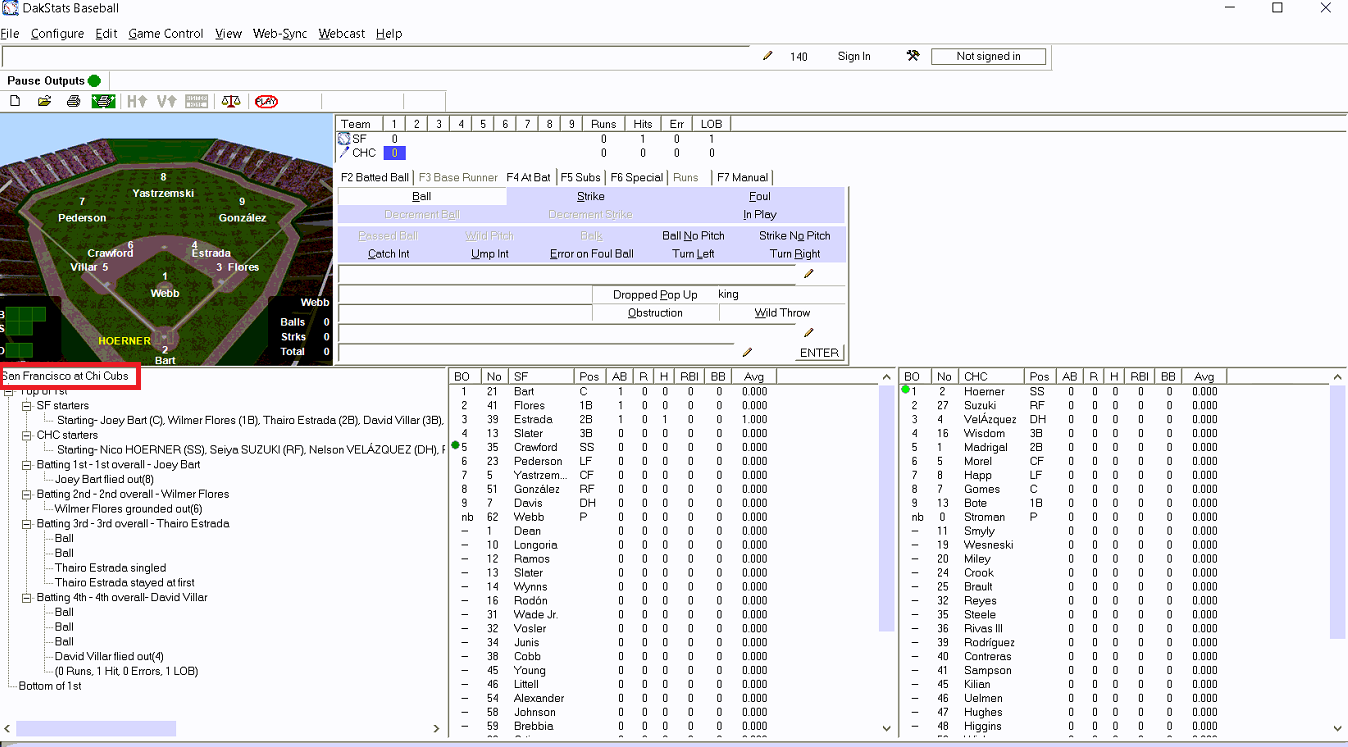Switch to the F2 Batted Ball tab
Image resolution: width=1348 pixels, height=747 pixels.
coord(374,177)
